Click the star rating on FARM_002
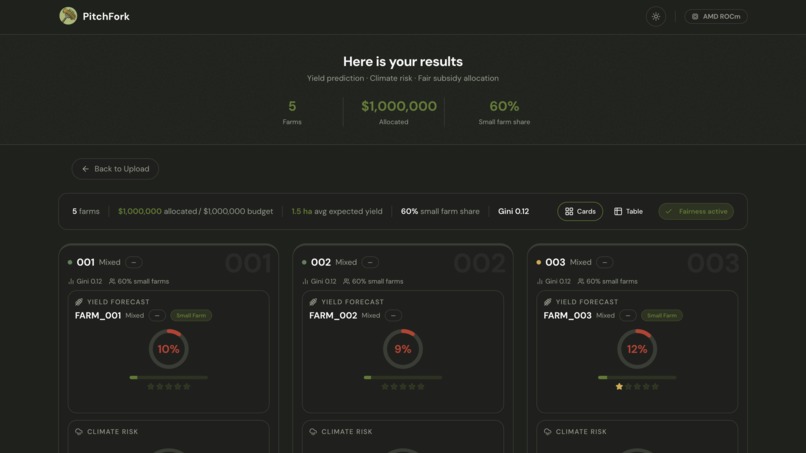Viewport: 806px width, 453px height. [x=403, y=387]
